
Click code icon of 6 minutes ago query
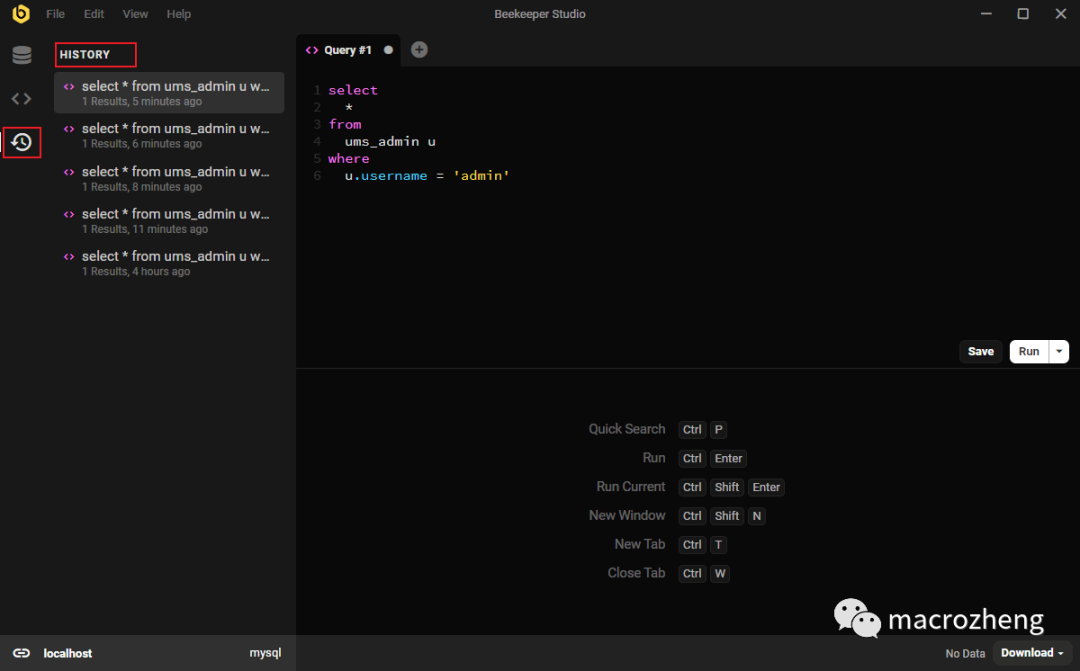click(x=69, y=129)
